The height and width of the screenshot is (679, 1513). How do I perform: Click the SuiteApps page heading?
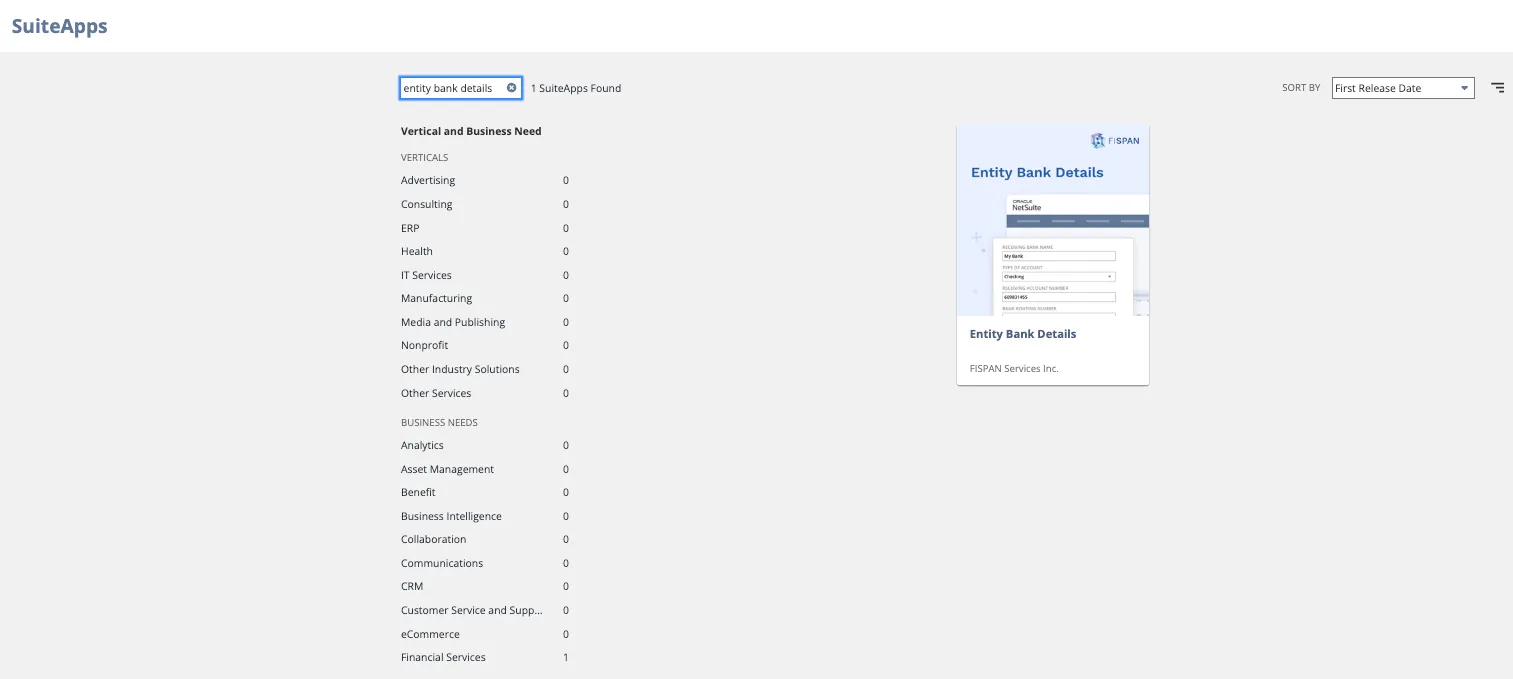click(x=59, y=26)
